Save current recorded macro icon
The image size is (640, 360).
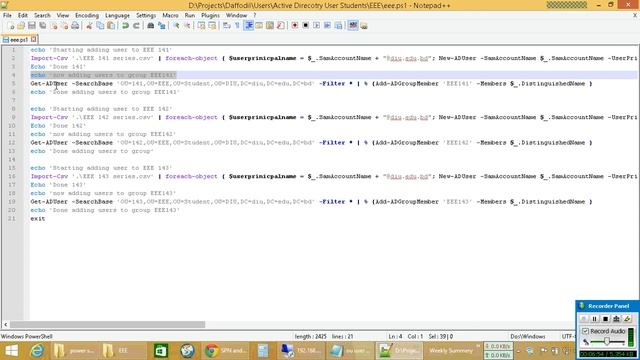[338, 26]
